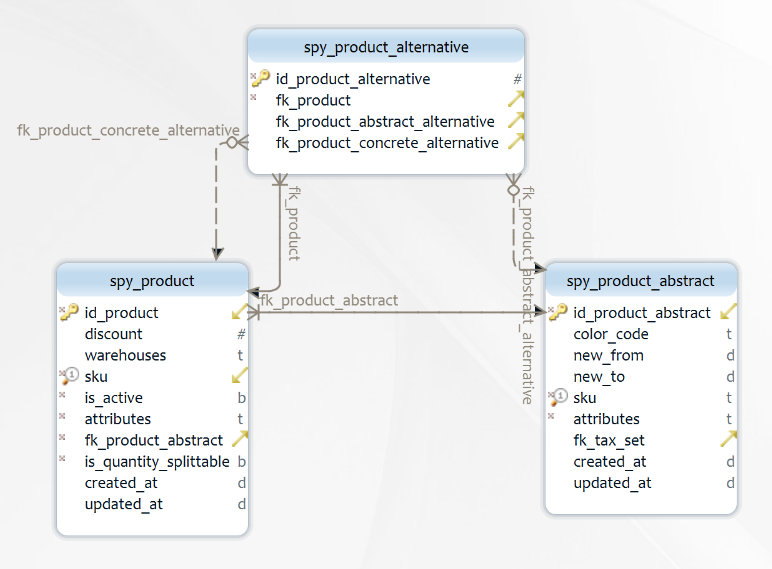The width and height of the screenshot is (772, 569).
Task: Click the fk_product_concrete_alternative relation label on the left
Action: point(128,130)
